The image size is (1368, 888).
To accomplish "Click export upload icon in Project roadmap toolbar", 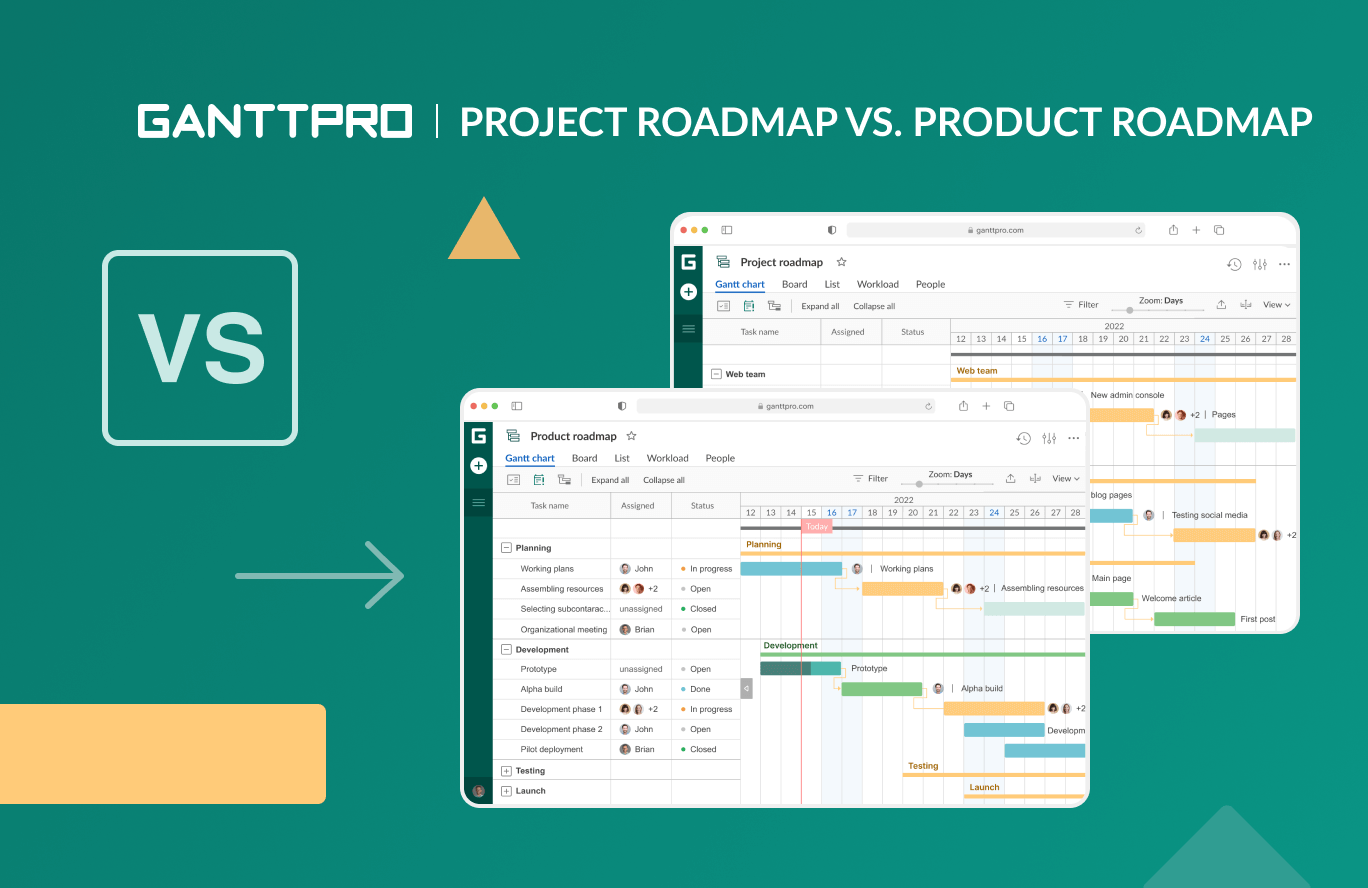I will [x=1221, y=304].
